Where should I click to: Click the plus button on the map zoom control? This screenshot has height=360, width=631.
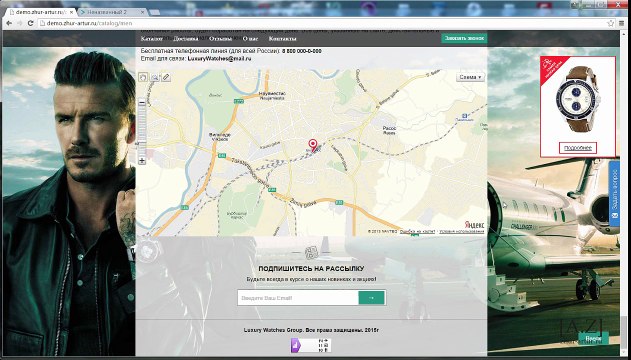pos(142,161)
